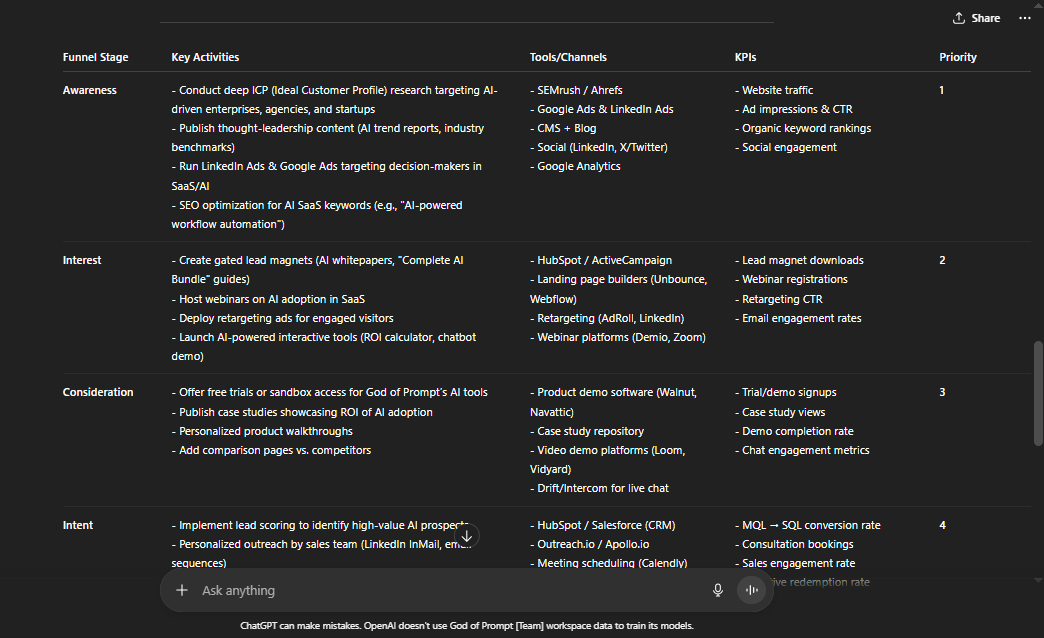Click the Google Analytics entry
This screenshot has height=638, width=1044.
(x=575, y=166)
